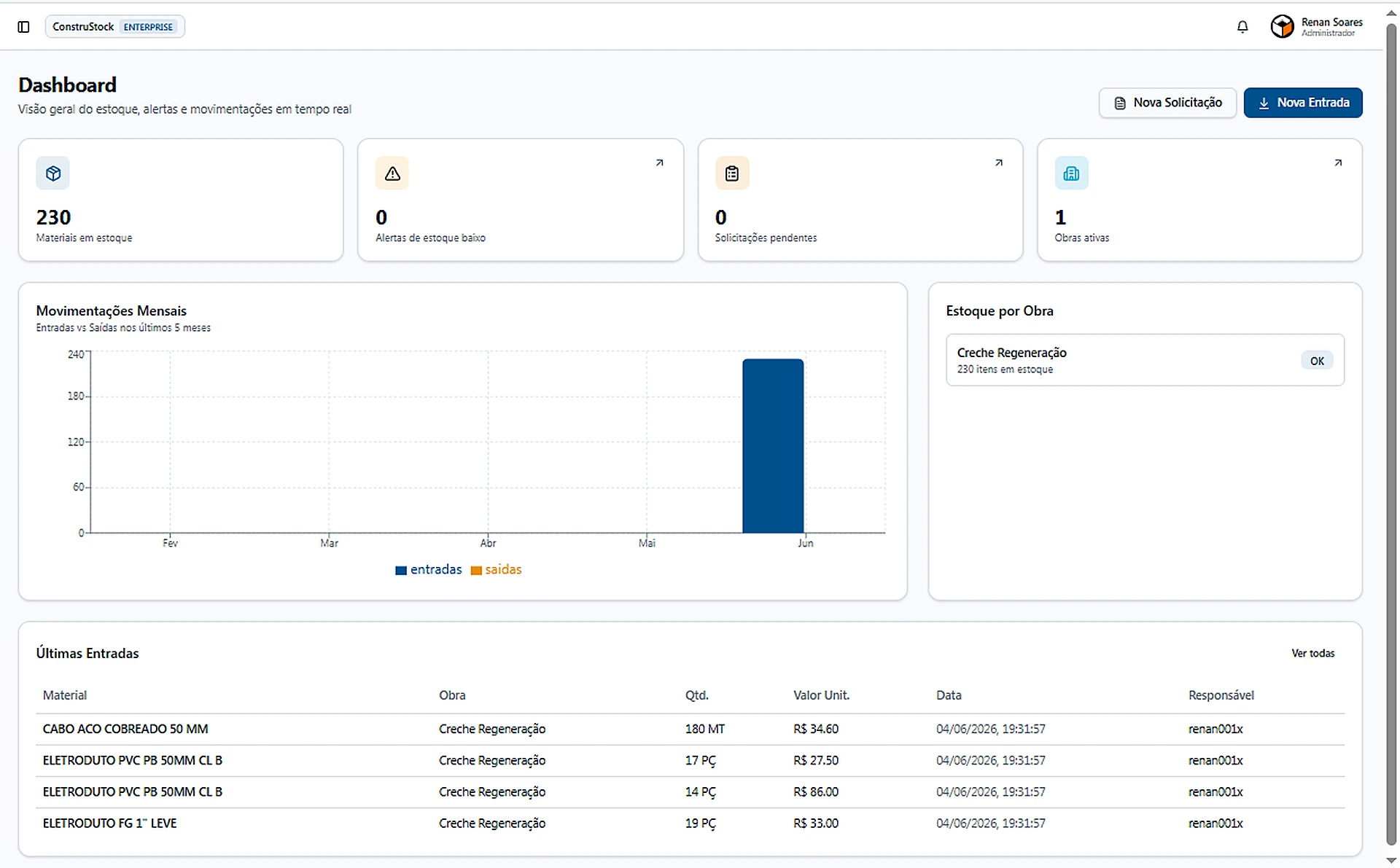Click 230 Materiais em estoque card

tap(181, 200)
